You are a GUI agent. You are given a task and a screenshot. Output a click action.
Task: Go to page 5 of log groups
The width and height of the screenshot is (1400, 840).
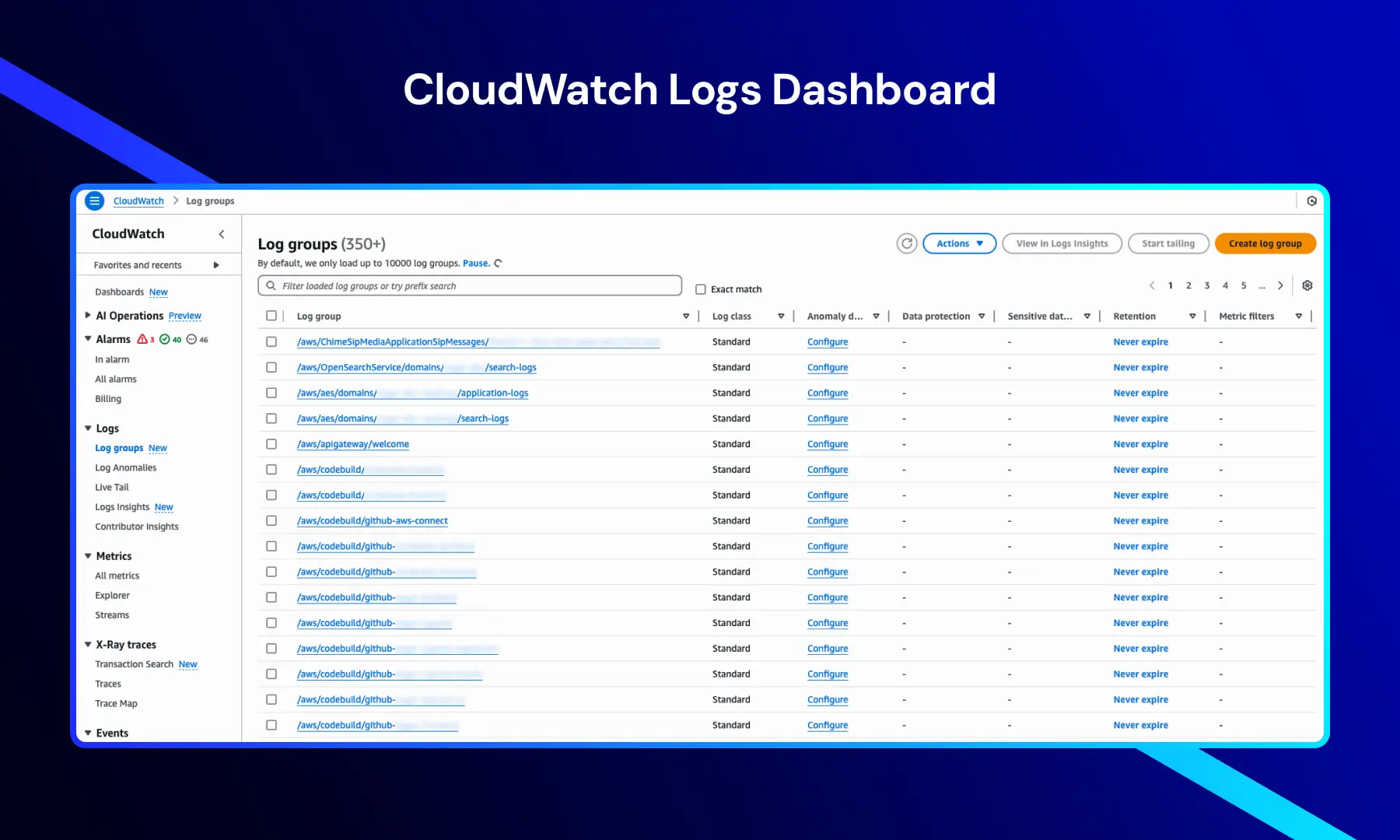click(x=1244, y=285)
